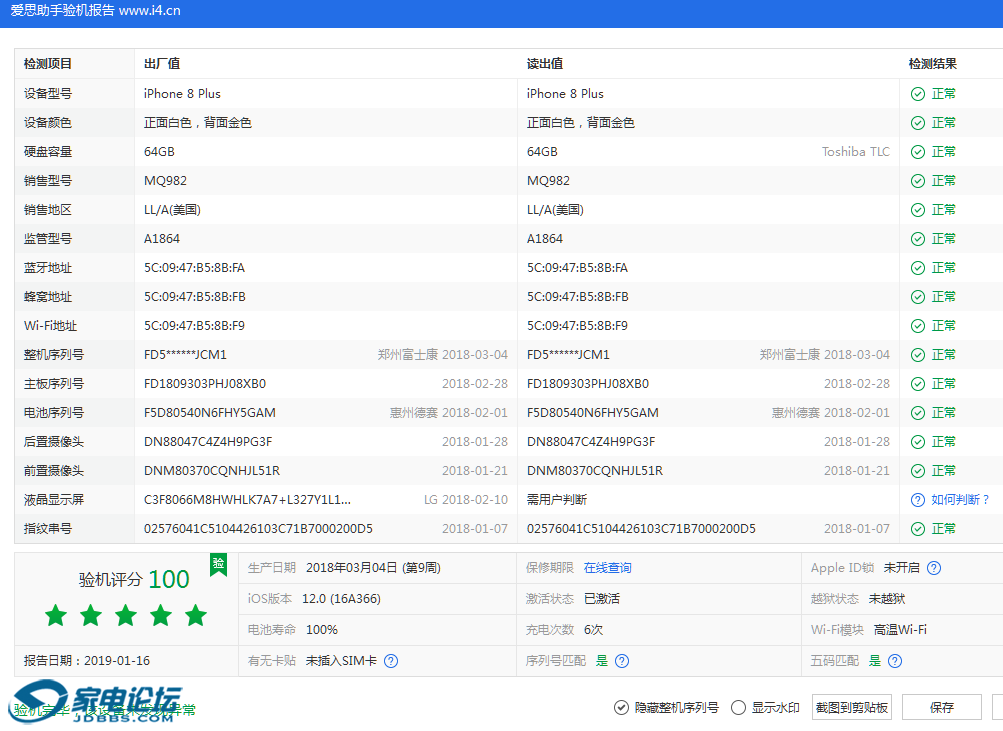Select 报告日期：2019-01-16 text
Image resolution: width=1003 pixels, height=731 pixels.
[x=87, y=661]
